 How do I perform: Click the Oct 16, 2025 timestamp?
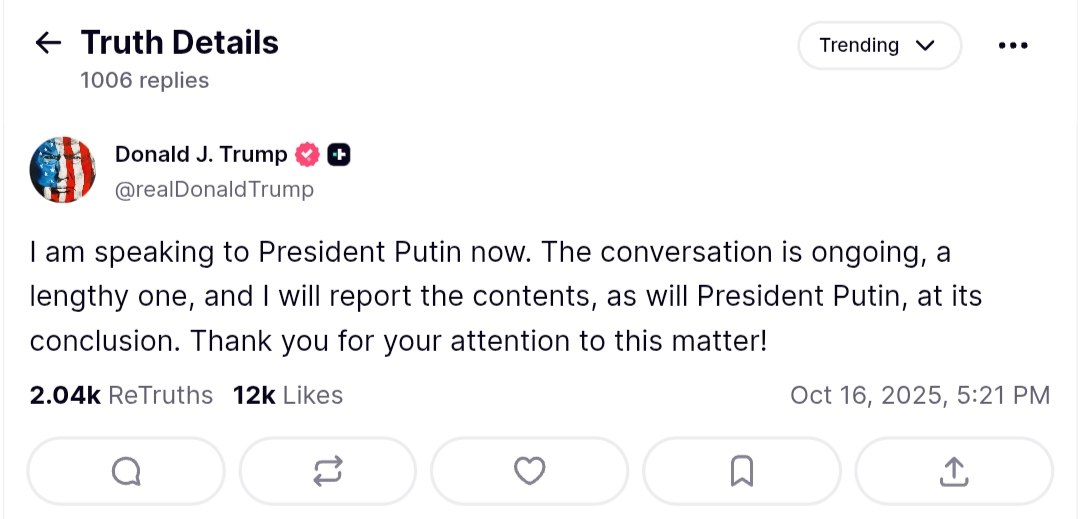[x=919, y=396]
